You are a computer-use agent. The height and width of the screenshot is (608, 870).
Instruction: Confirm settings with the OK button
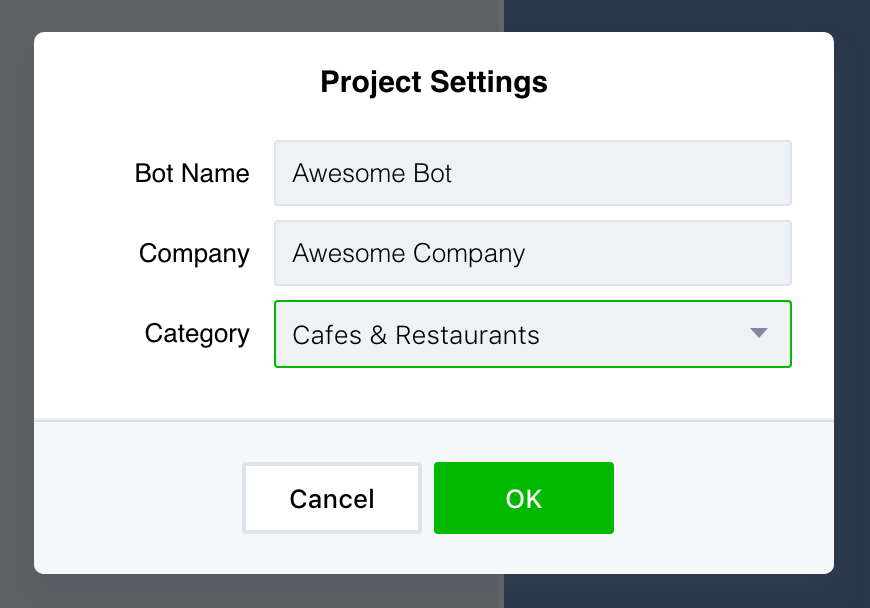point(524,497)
